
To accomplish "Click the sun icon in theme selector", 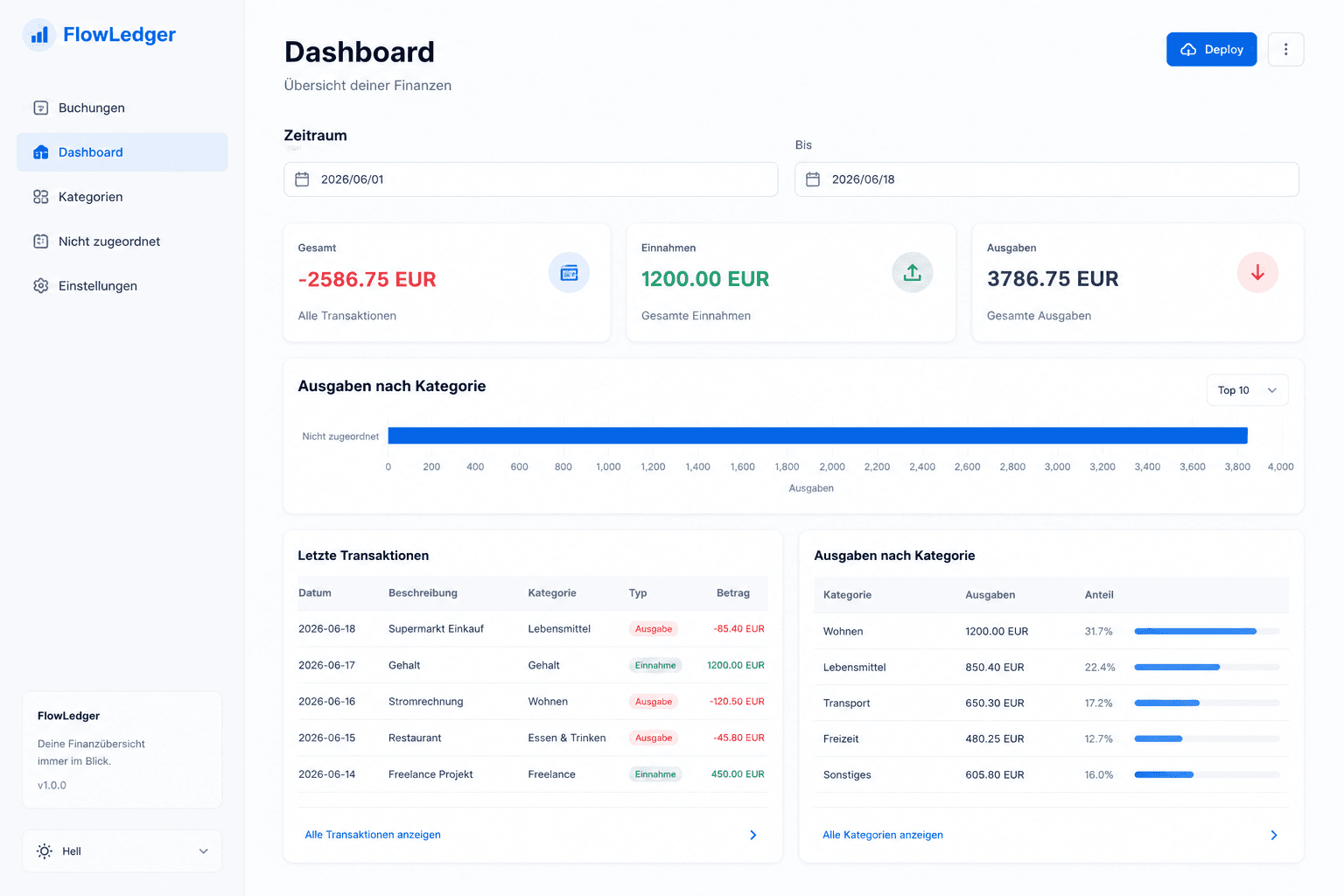I will (x=45, y=851).
